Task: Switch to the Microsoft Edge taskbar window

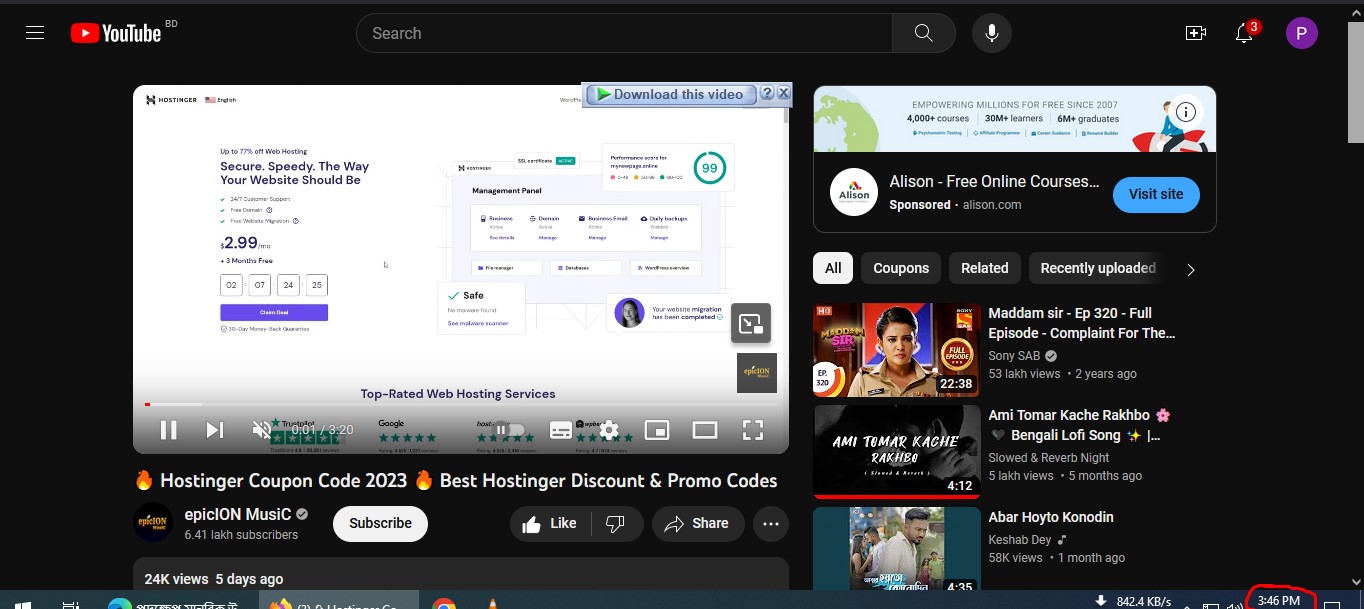Action: (177, 602)
